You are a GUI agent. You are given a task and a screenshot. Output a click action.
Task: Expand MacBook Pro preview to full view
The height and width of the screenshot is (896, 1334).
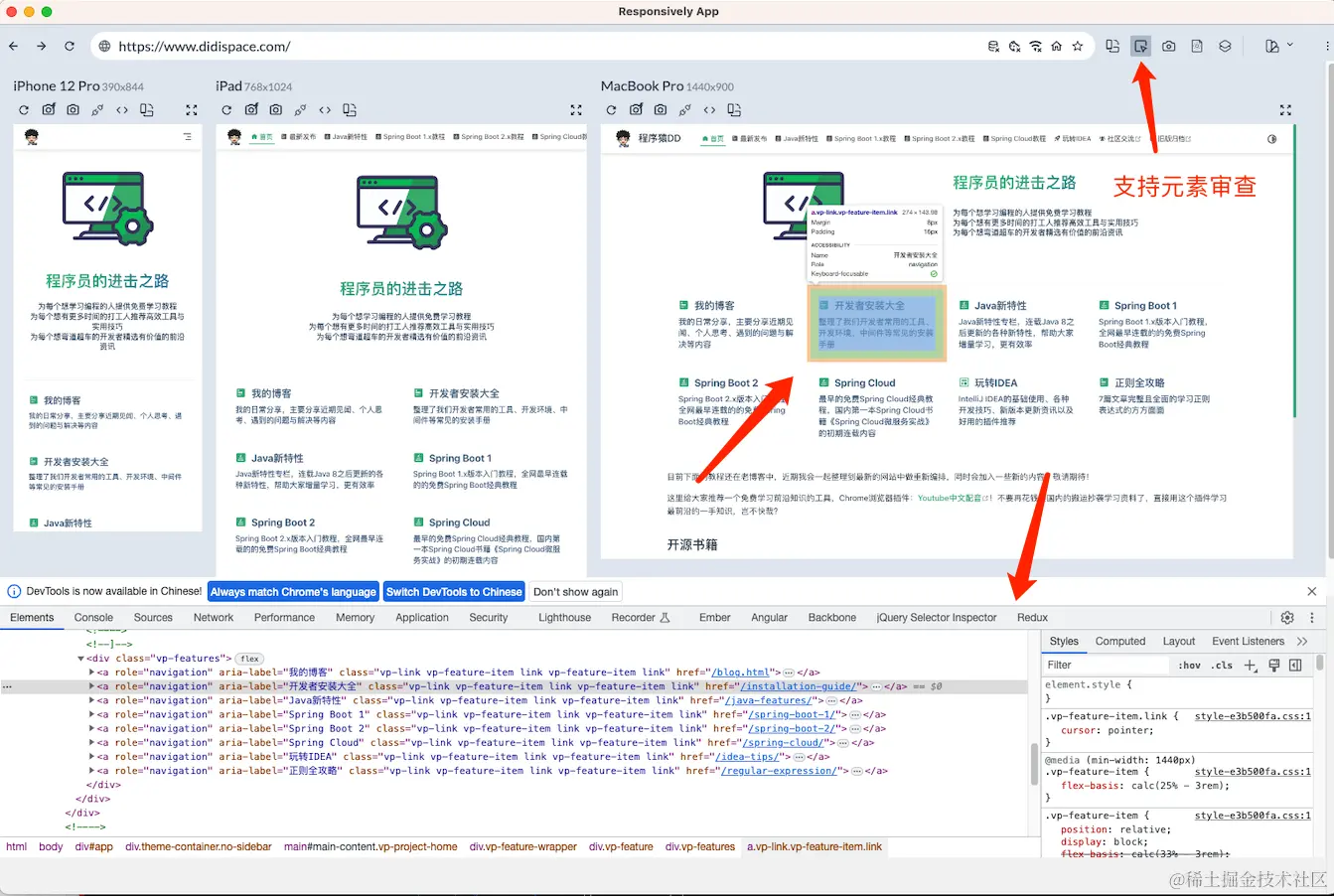pyautogui.click(x=1285, y=110)
